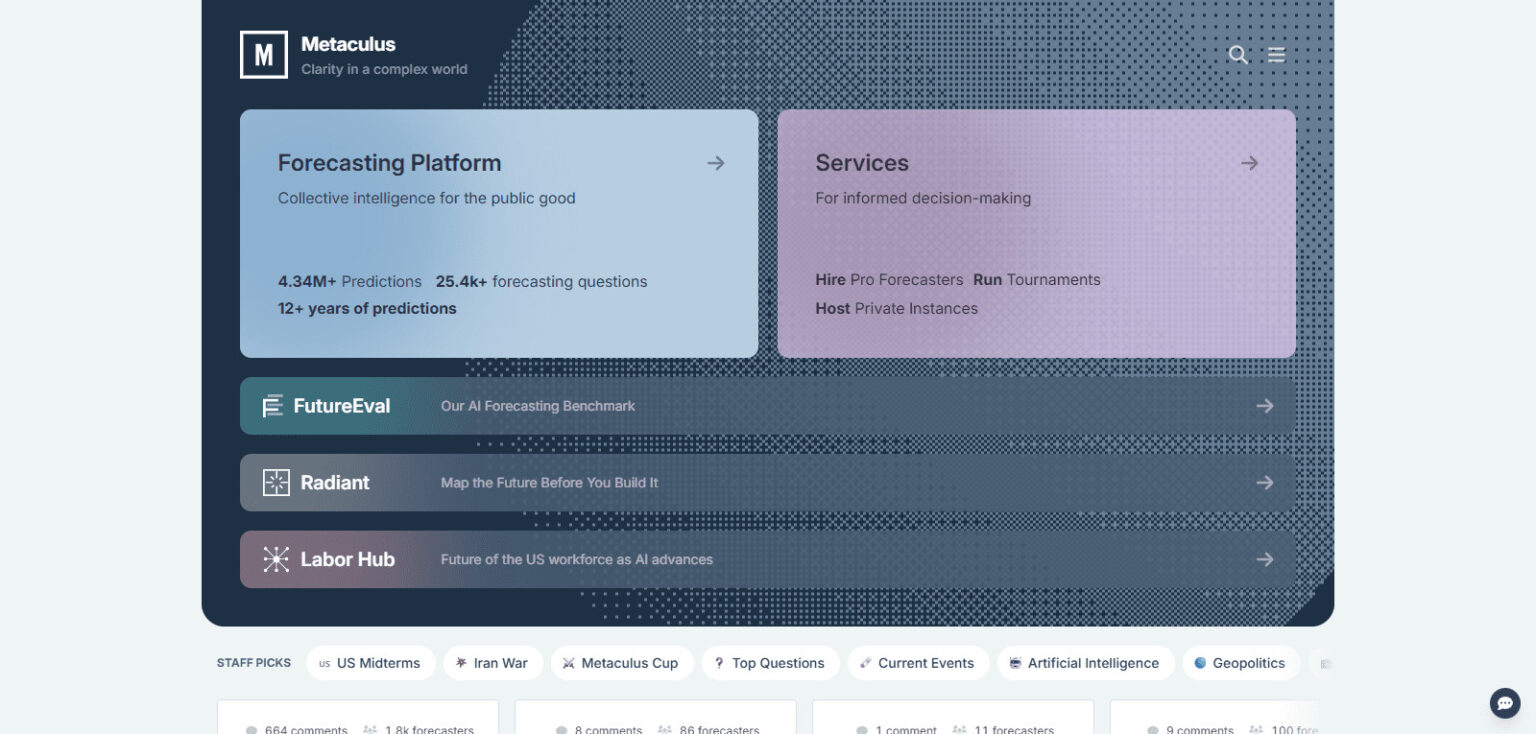Select the US Midterms staff pick
1536x734 pixels.
point(370,663)
